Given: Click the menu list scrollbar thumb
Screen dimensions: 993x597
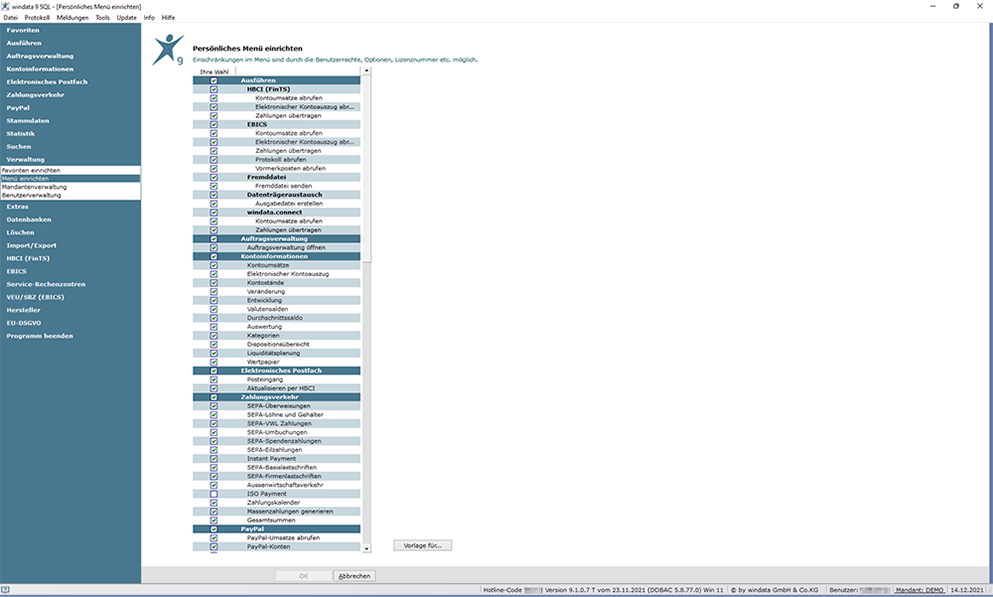Looking at the screenshot, I should pos(367,168).
